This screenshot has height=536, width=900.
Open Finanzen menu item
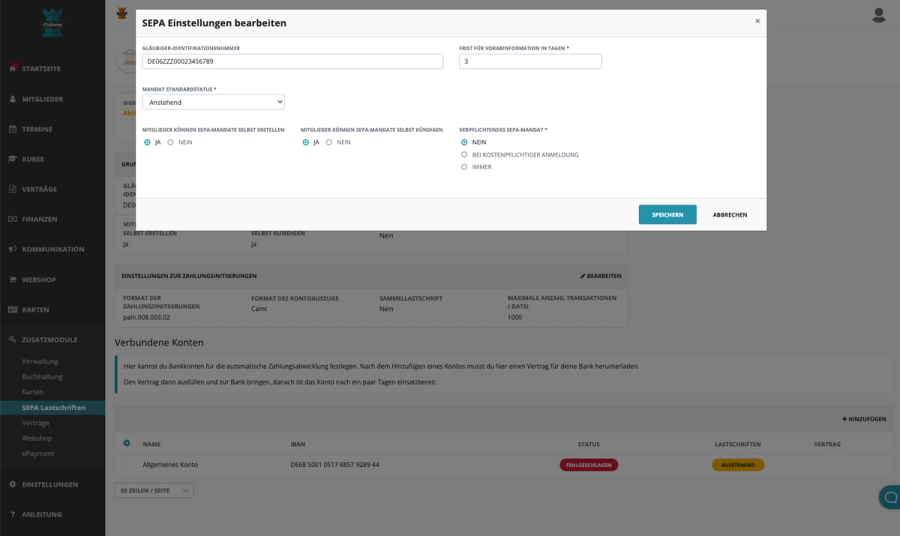pyautogui.click(x=40, y=219)
